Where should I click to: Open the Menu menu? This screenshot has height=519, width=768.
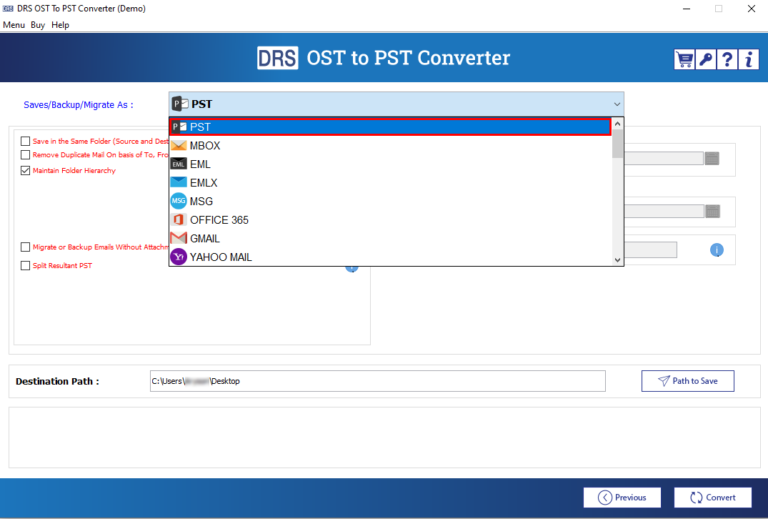point(14,25)
